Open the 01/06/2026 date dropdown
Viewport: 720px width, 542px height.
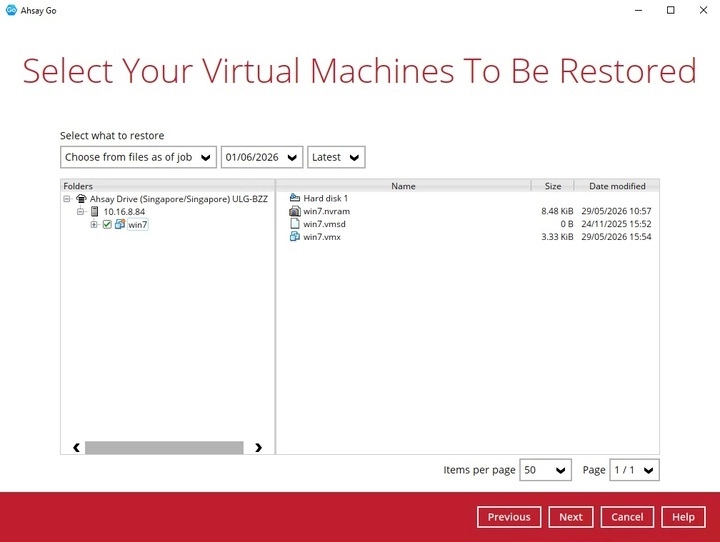[x=262, y=157]
